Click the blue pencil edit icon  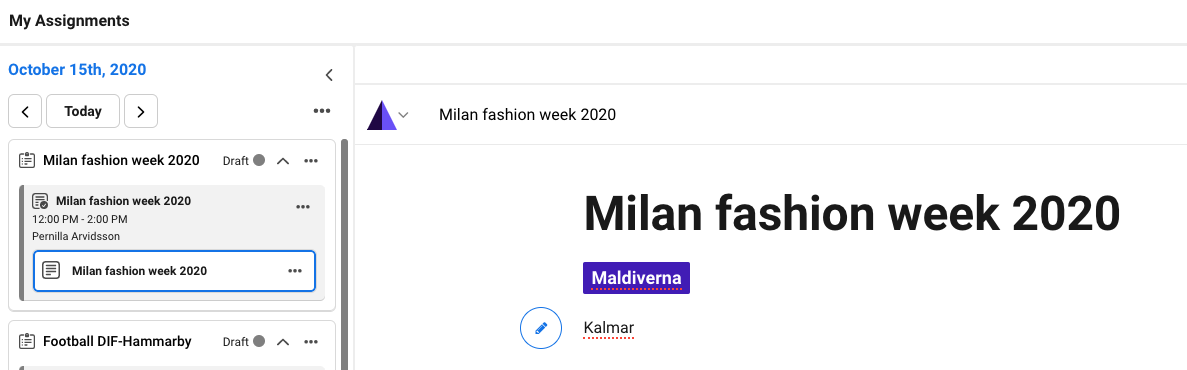point(541,328)
